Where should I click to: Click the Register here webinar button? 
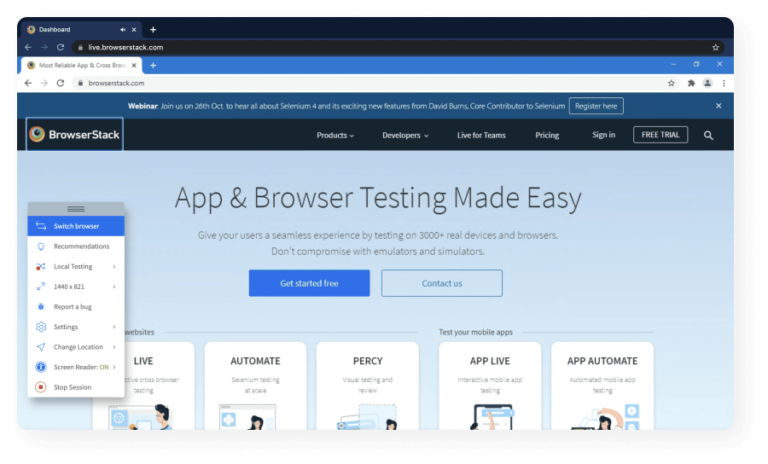596,105
